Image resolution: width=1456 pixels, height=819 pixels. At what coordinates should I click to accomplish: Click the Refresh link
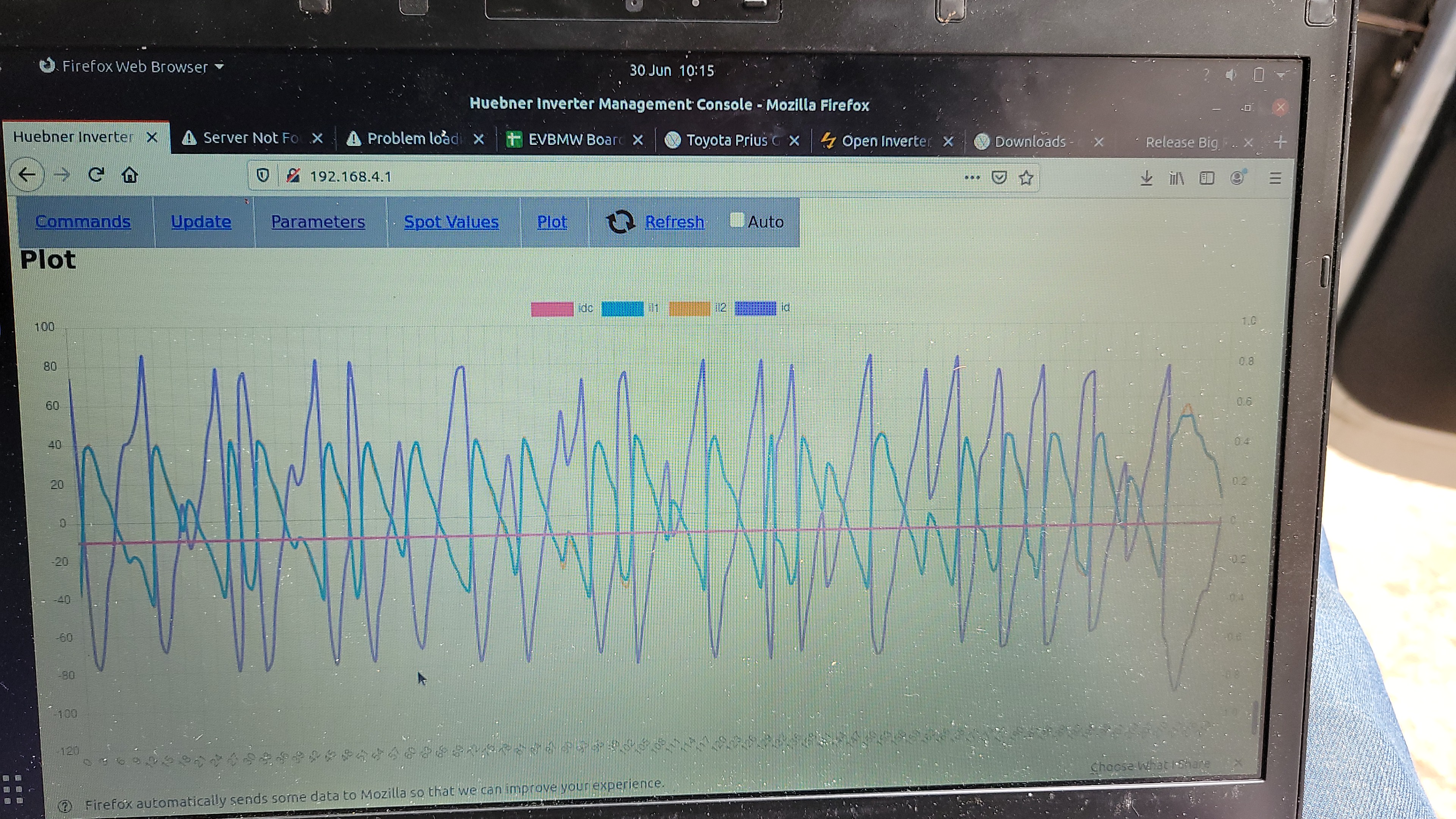pos(674,222)
